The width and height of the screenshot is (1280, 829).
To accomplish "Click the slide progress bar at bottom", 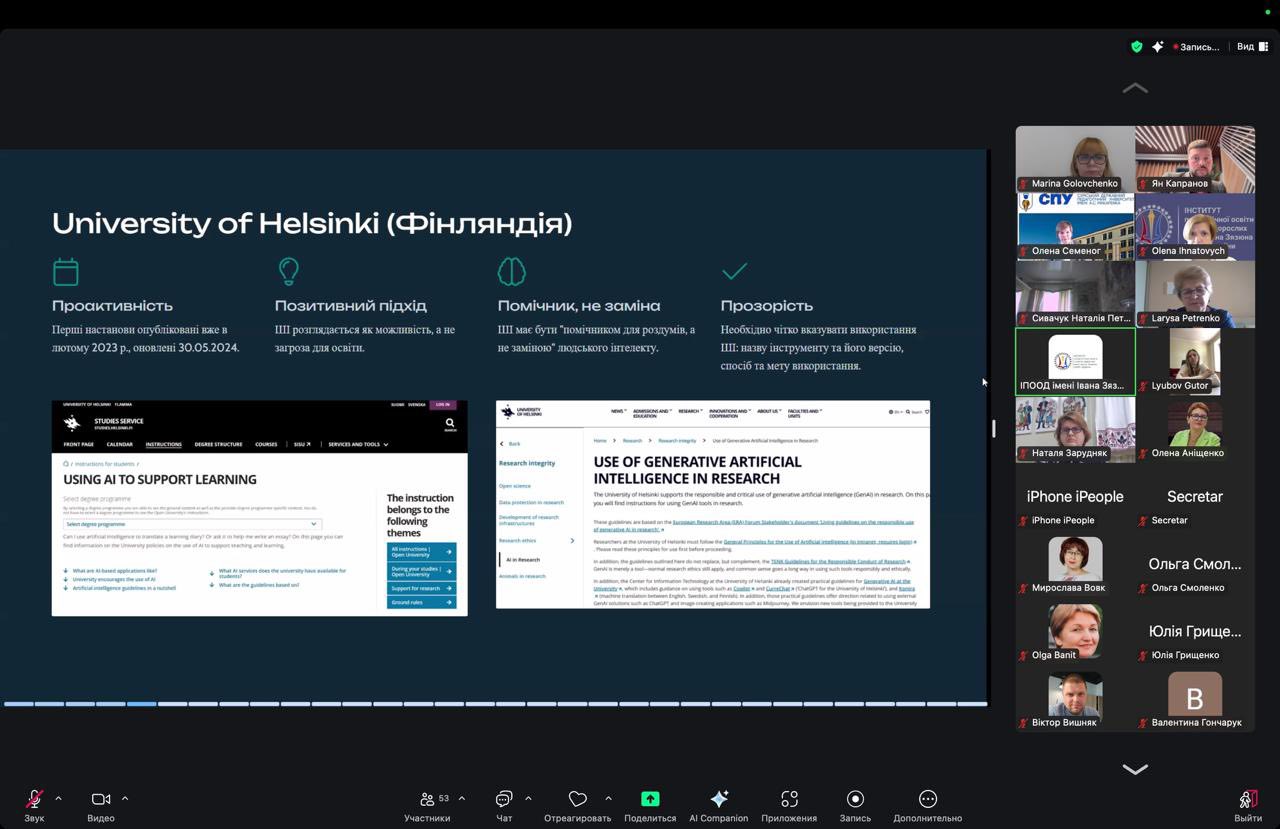I will pos(495,704).
